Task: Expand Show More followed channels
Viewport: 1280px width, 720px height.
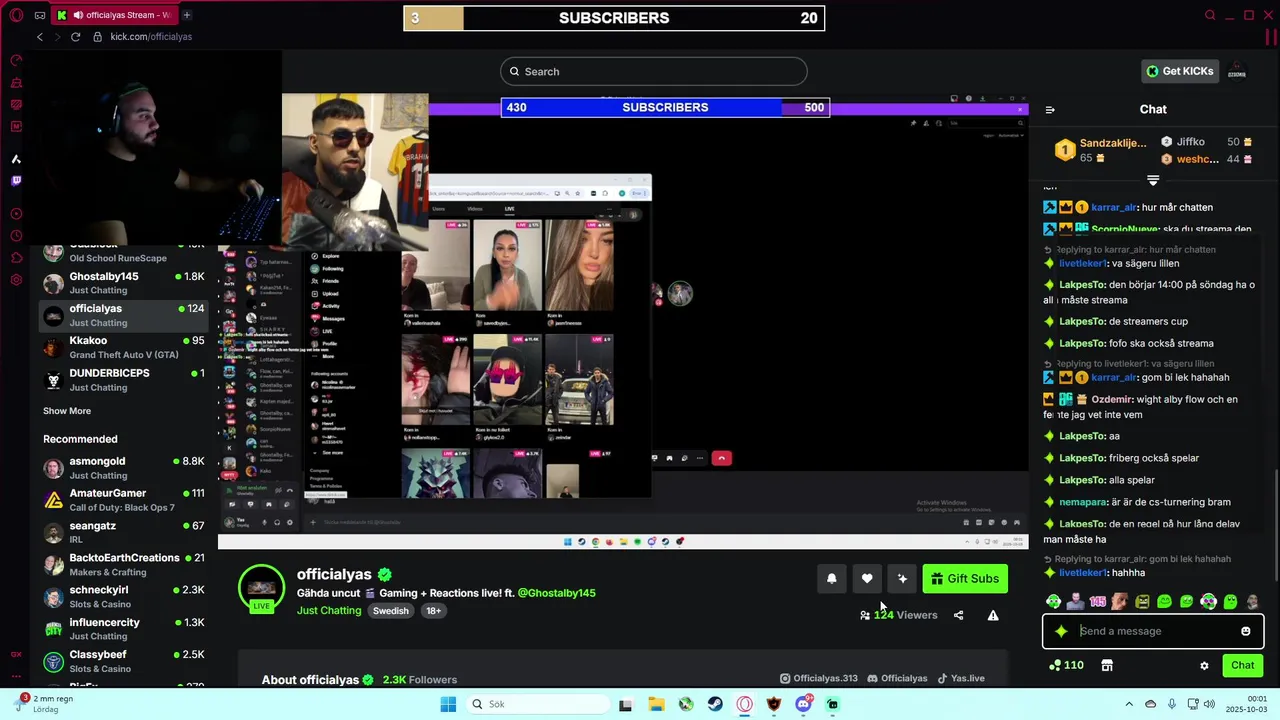Action: [67, 411]
